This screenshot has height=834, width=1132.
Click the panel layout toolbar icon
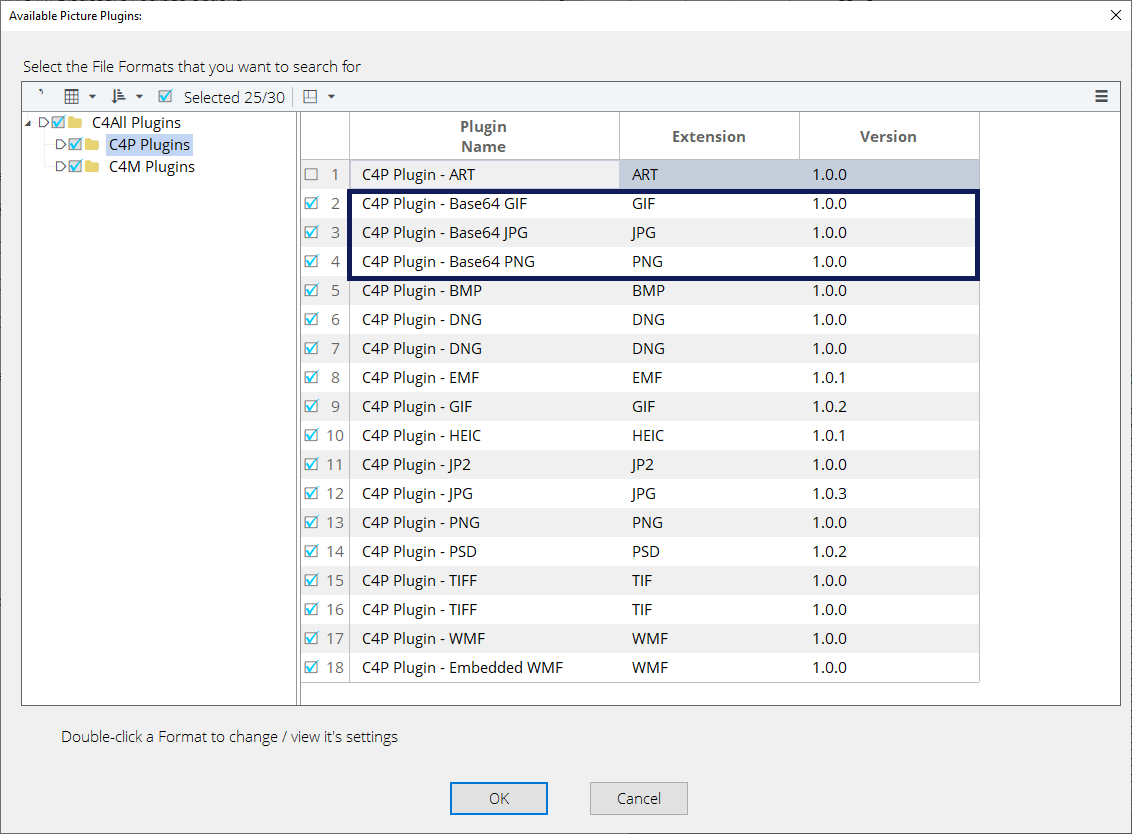click(310, 97)
